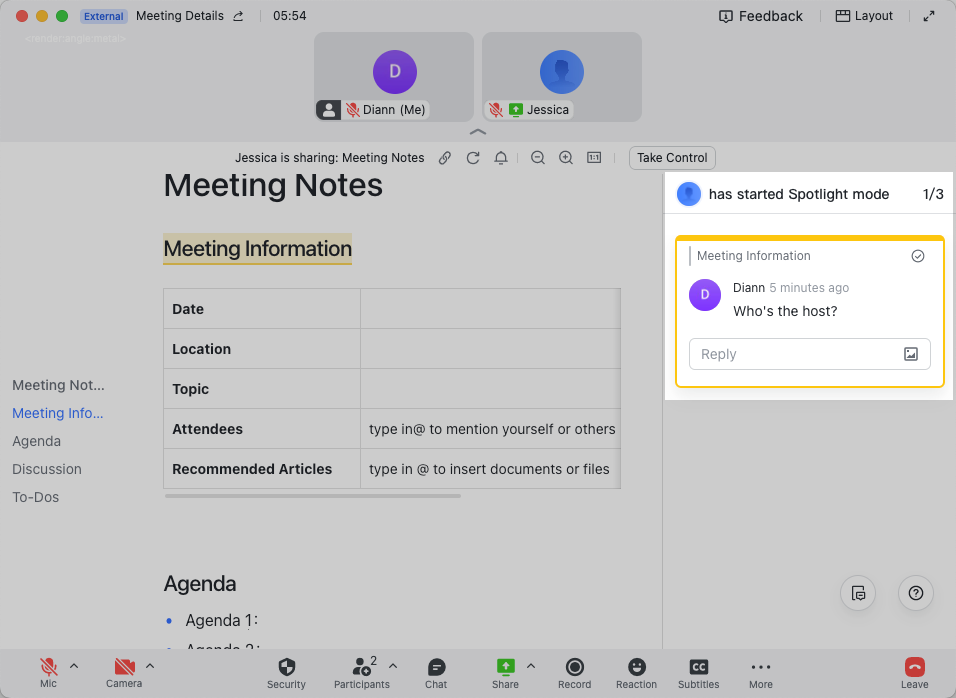Open the Security panel
The image size is (956, 698).
(x=287, y=673)
